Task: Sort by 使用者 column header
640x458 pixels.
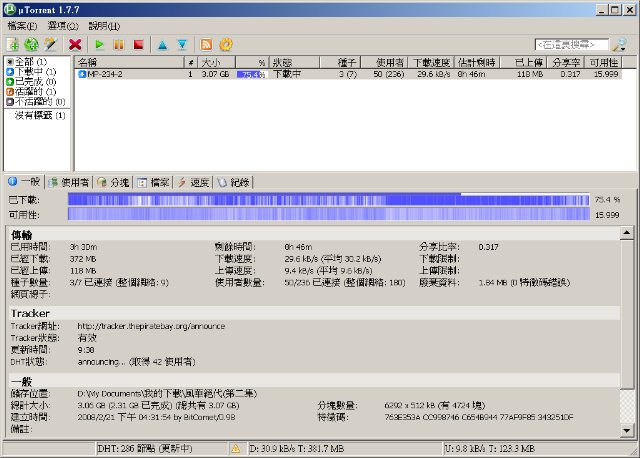Action: click(384, 62)
